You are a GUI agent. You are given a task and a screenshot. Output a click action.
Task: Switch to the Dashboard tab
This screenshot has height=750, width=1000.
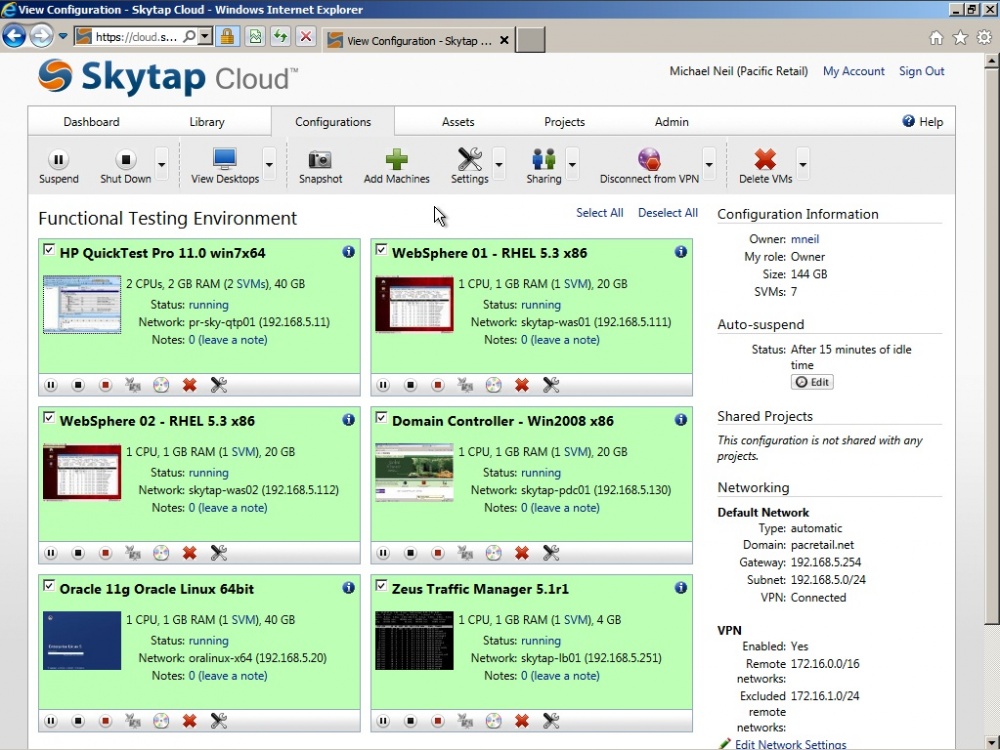(x=91, y=121)
